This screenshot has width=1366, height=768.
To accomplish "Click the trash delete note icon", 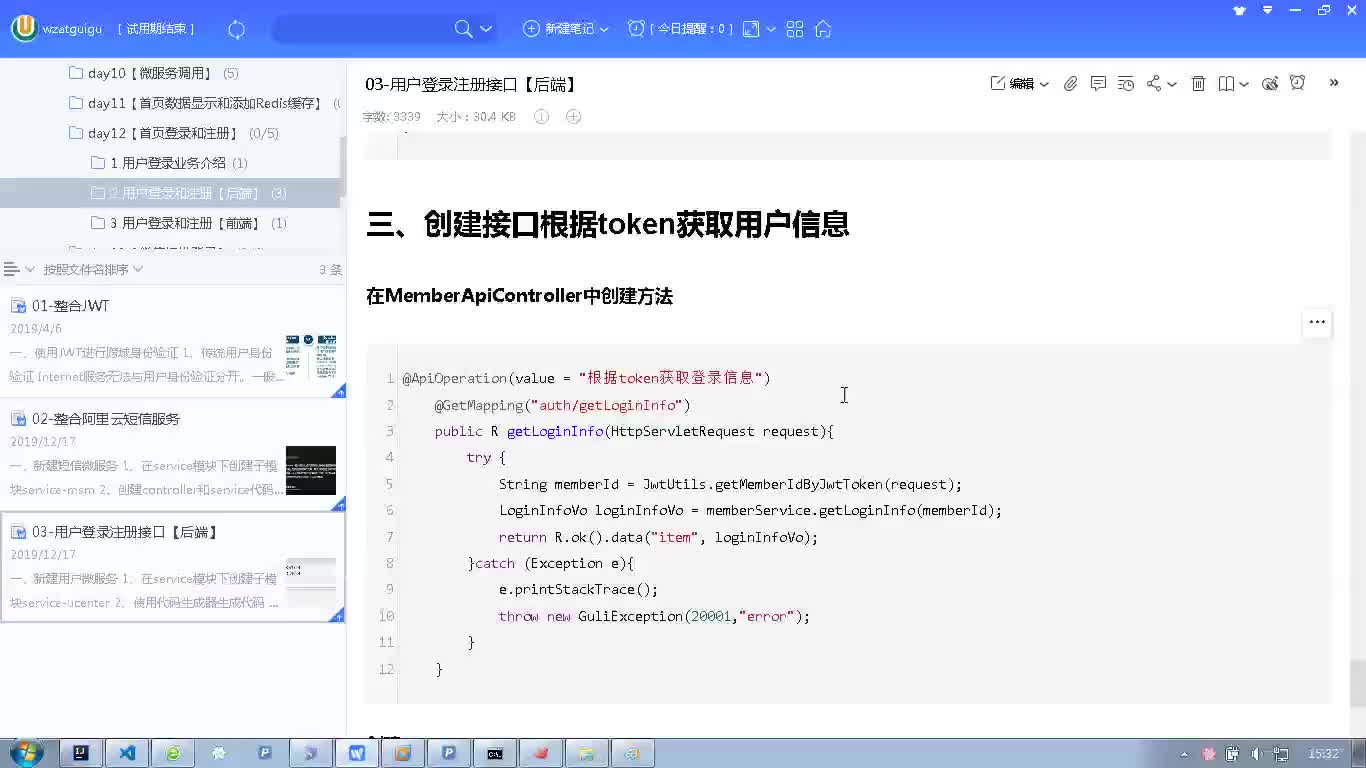I will [1198, 84].
